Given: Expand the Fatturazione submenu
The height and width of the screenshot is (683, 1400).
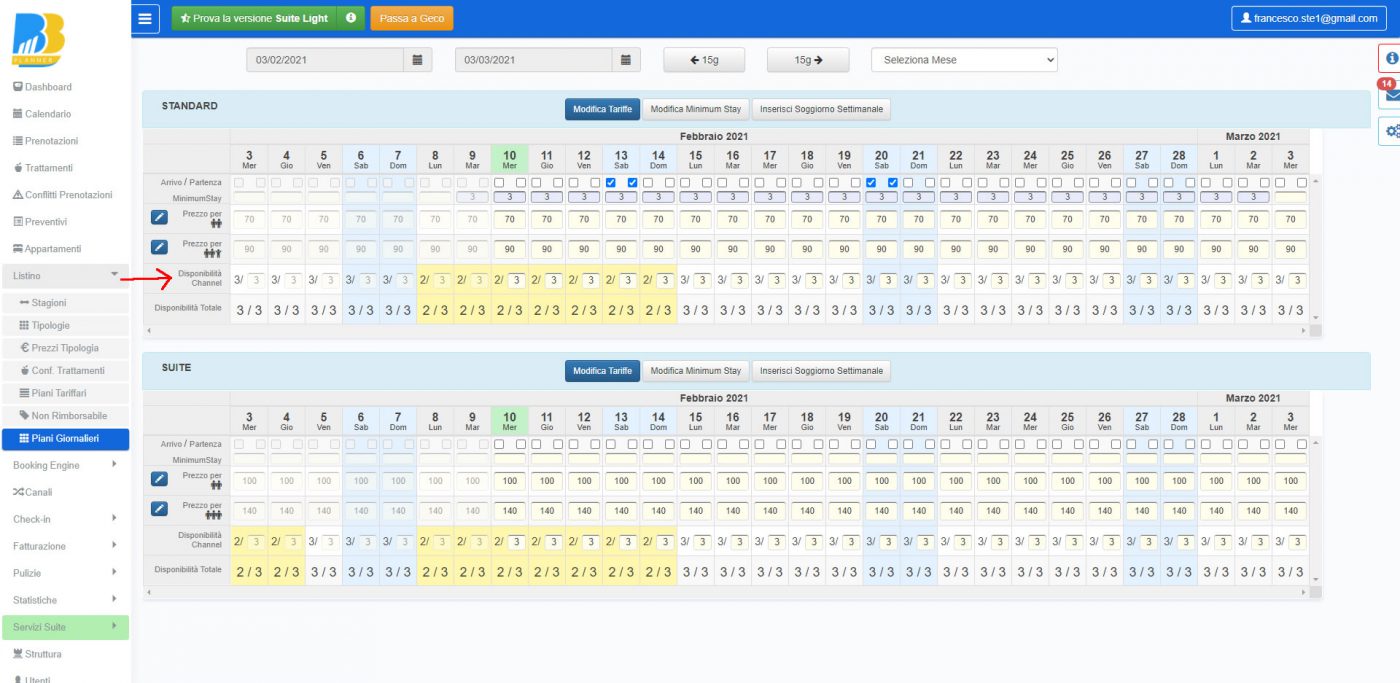Looking at the screenshot, I should [65, 546].
